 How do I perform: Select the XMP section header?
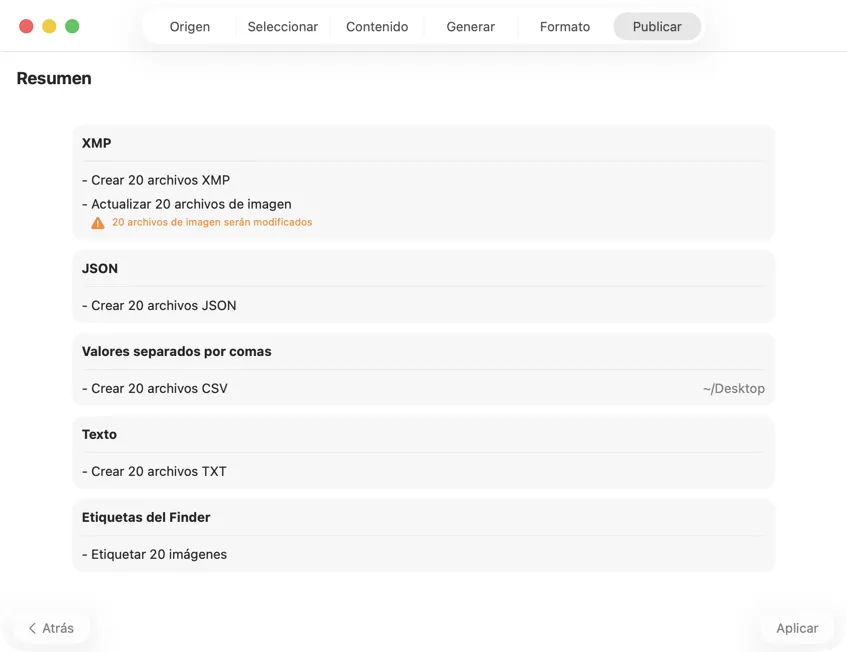tap(97, 143)
